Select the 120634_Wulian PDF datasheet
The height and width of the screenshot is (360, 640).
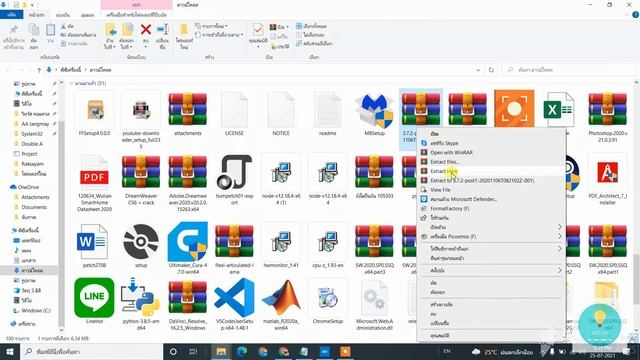pos(94,183)
